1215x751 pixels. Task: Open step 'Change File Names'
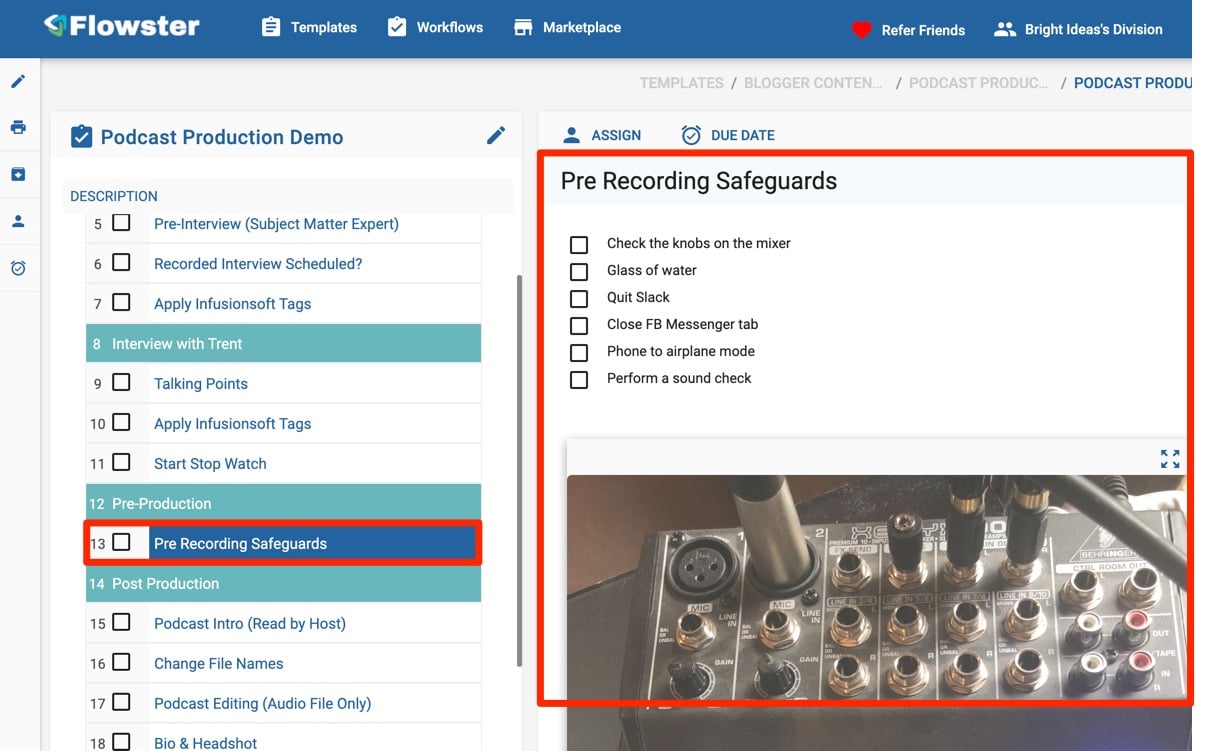(x=218, y=664)
